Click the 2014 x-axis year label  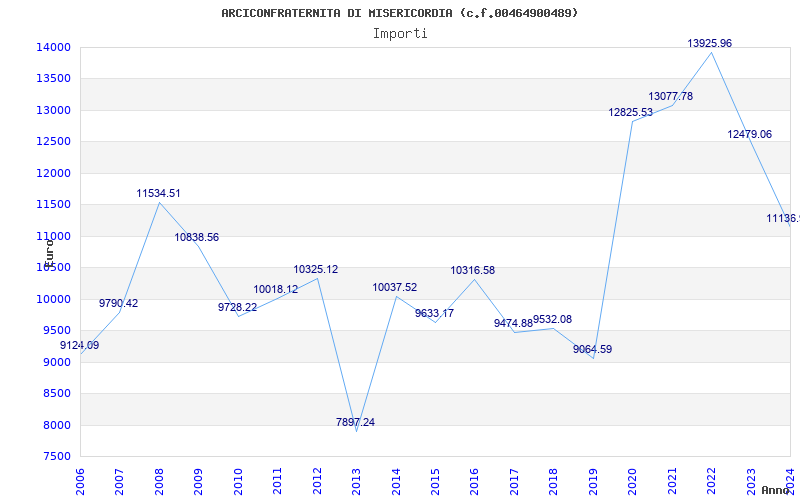click(396, 481)
